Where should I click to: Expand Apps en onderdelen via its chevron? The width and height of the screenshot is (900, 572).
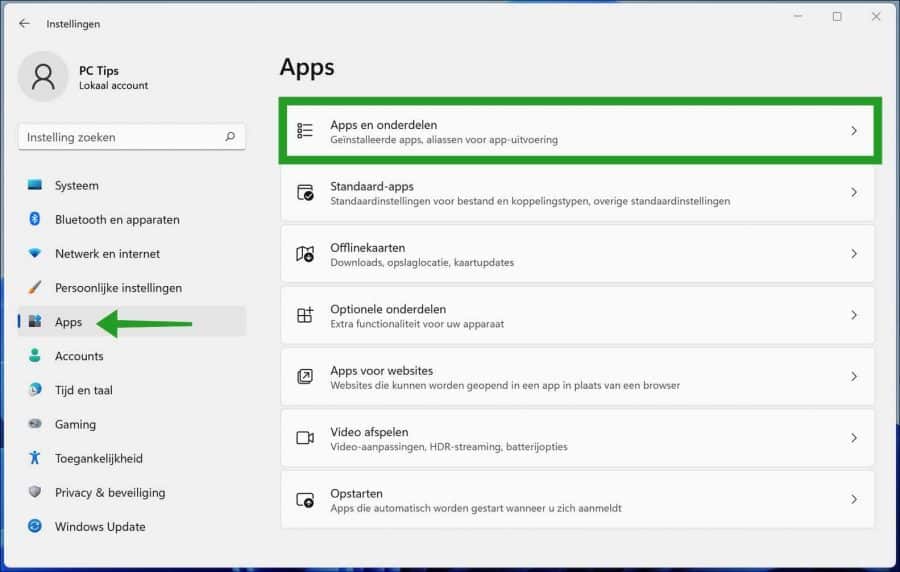(x=854, y=131)
